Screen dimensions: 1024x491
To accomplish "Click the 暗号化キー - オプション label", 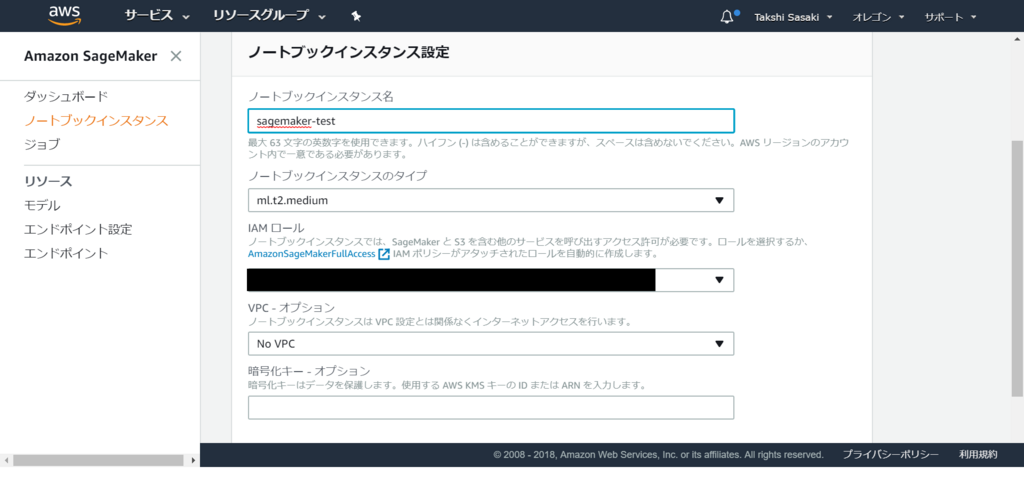I will click(x=310, y=372).
